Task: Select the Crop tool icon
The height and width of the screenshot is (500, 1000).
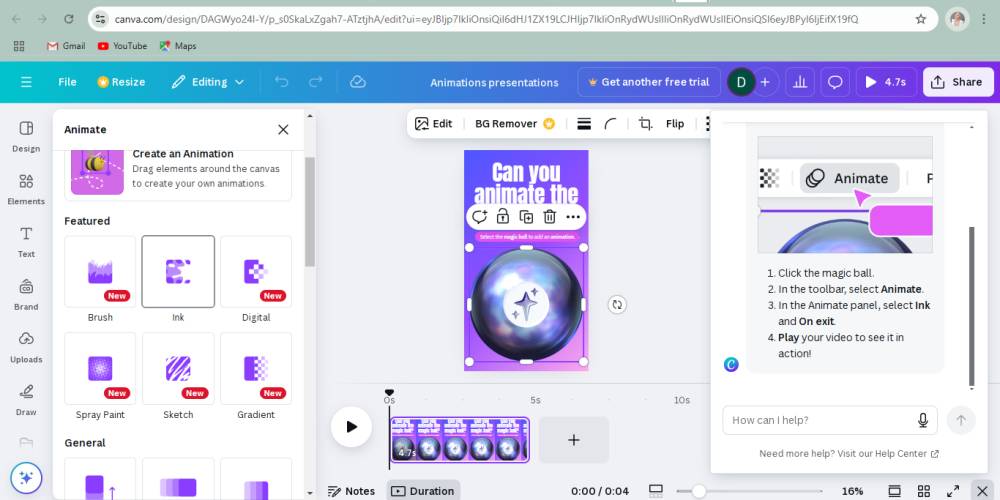Action: [x=645, y=124]
